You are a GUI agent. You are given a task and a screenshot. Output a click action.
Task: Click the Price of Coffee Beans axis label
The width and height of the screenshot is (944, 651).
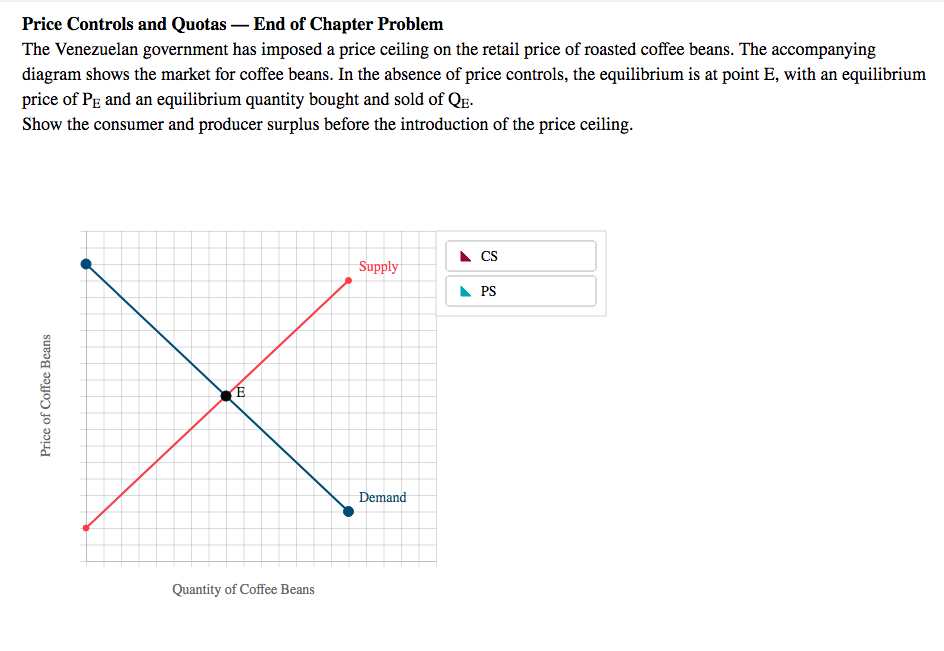(x=46, y=393)
